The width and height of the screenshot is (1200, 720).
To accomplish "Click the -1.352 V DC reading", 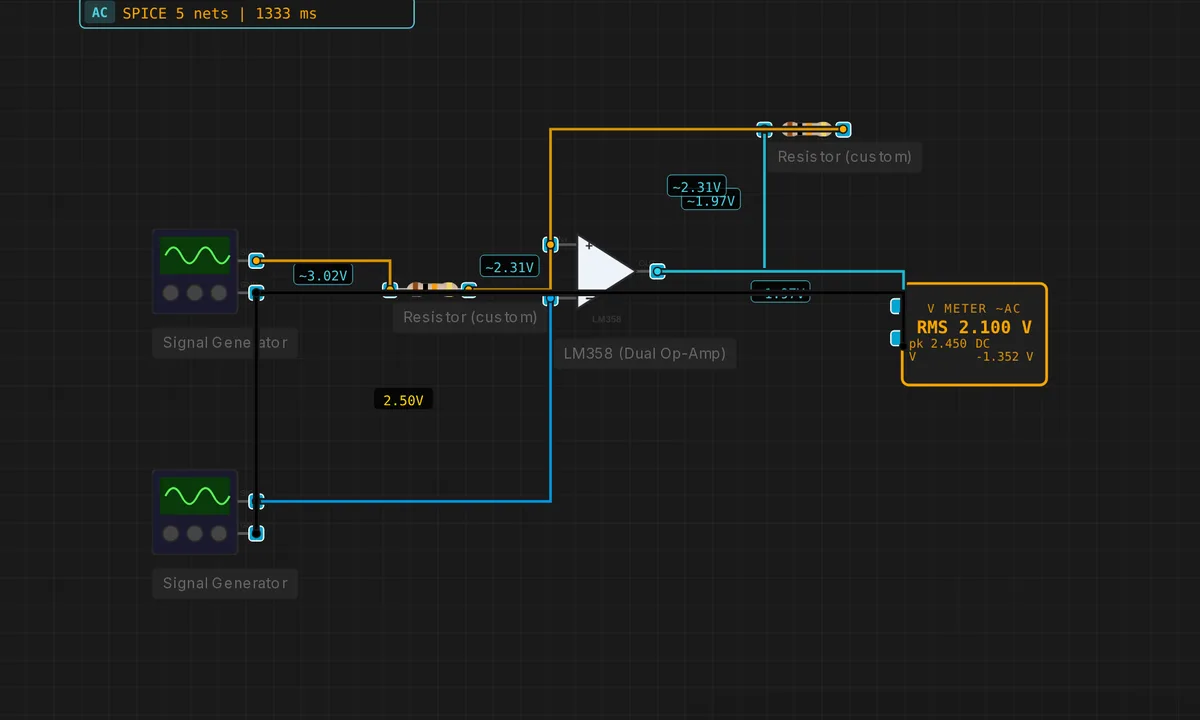I will [1003, 356].
